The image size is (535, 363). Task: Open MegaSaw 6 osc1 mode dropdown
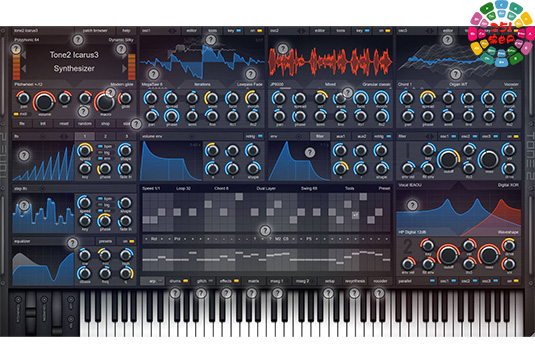pyautogui.click(x=152, y=84)
